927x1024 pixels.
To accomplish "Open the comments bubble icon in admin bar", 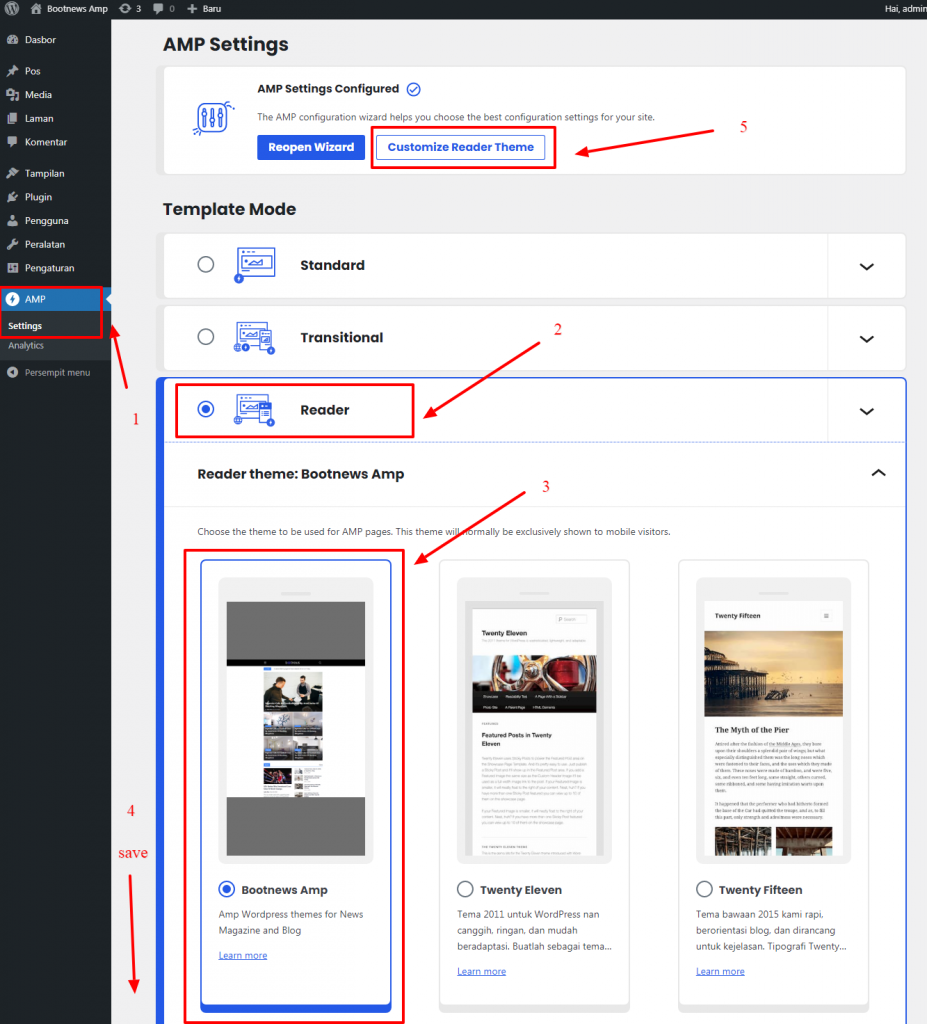I will coord(158,8).
